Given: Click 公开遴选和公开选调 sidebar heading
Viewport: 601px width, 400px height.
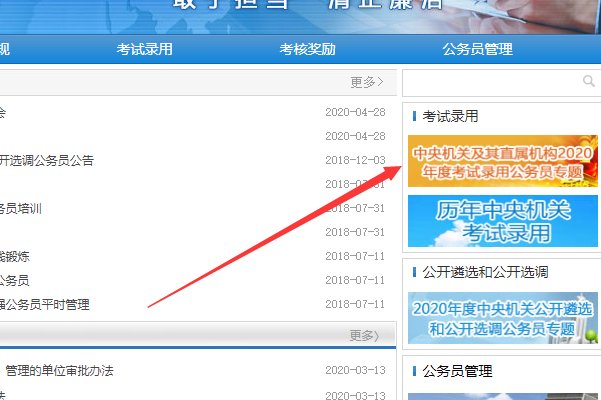Looking at the screenshot, I should [x=485, y=272].
